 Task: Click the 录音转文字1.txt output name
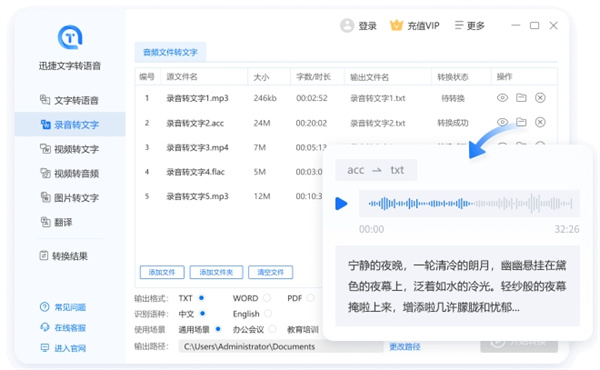coord(378,98)
